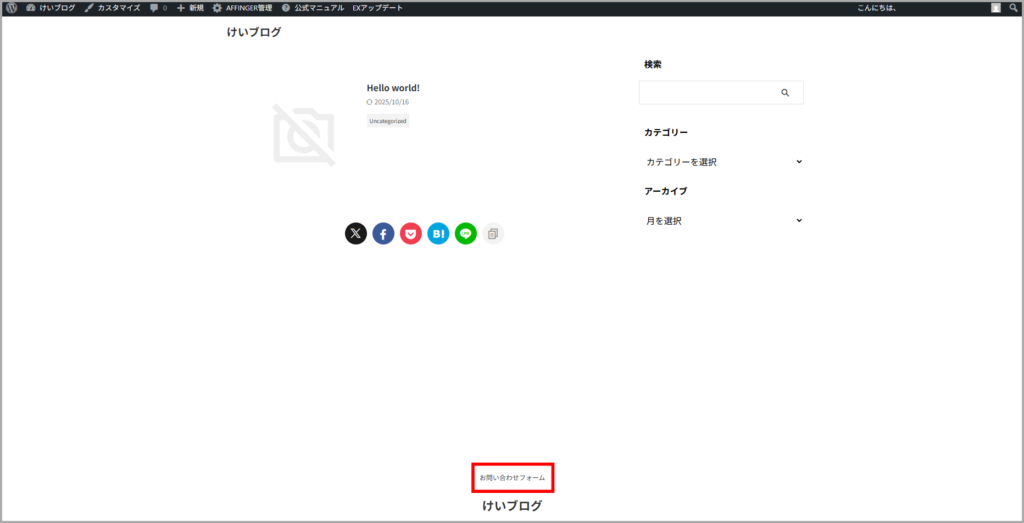The height and width of the screenshot is (523, 1024).
Task: Save the post with the Pocket icon
Action: (x=411, y=234)
